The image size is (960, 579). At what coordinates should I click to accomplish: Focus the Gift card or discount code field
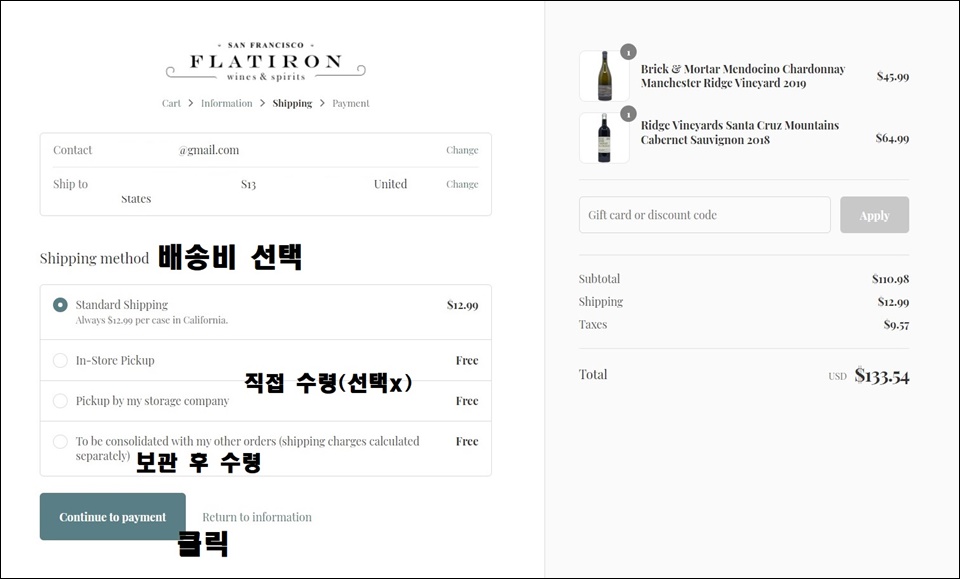pos(705,215)
